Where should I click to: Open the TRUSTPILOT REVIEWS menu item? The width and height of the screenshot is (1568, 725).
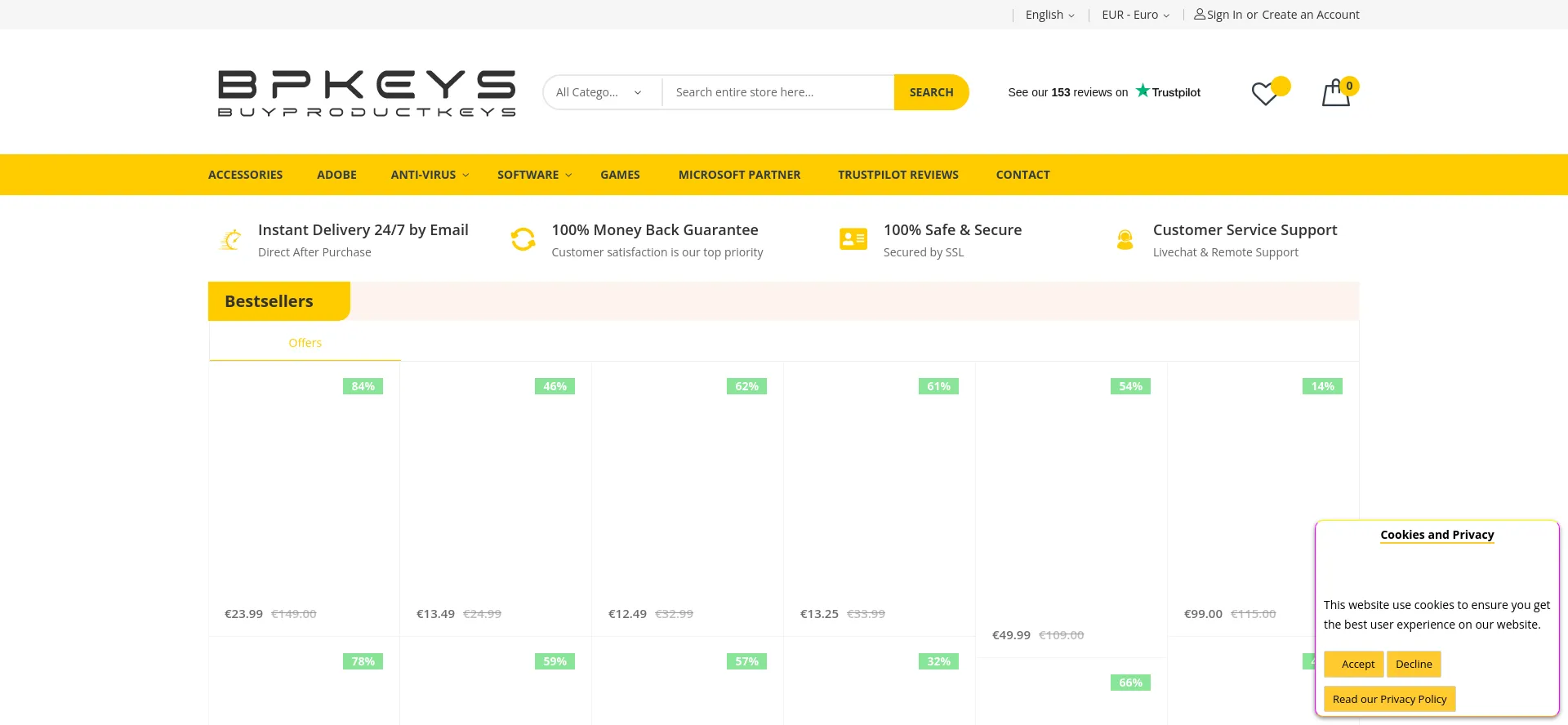coord(898,175)
